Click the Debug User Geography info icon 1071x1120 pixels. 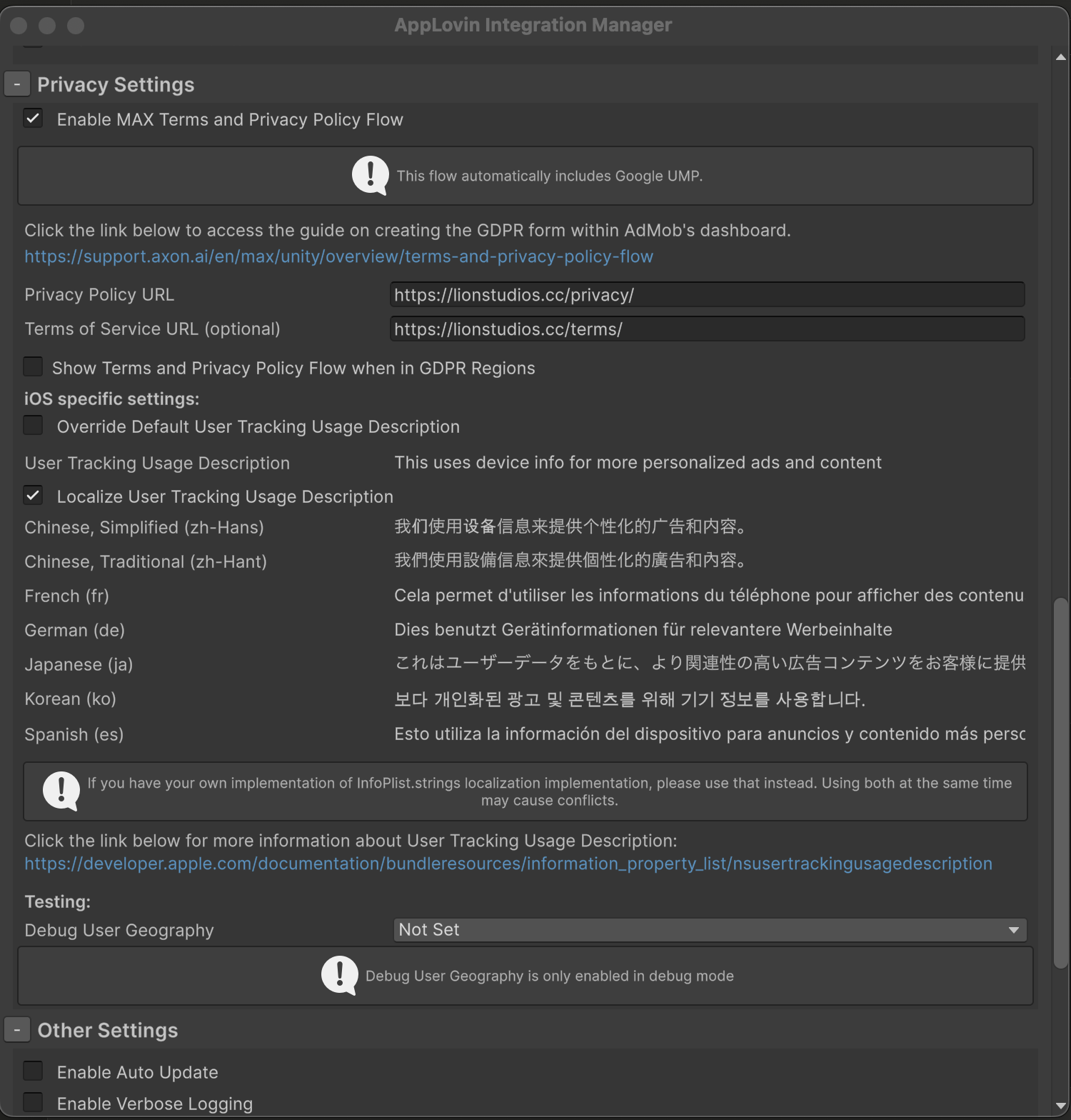click(x=340, y=975)
